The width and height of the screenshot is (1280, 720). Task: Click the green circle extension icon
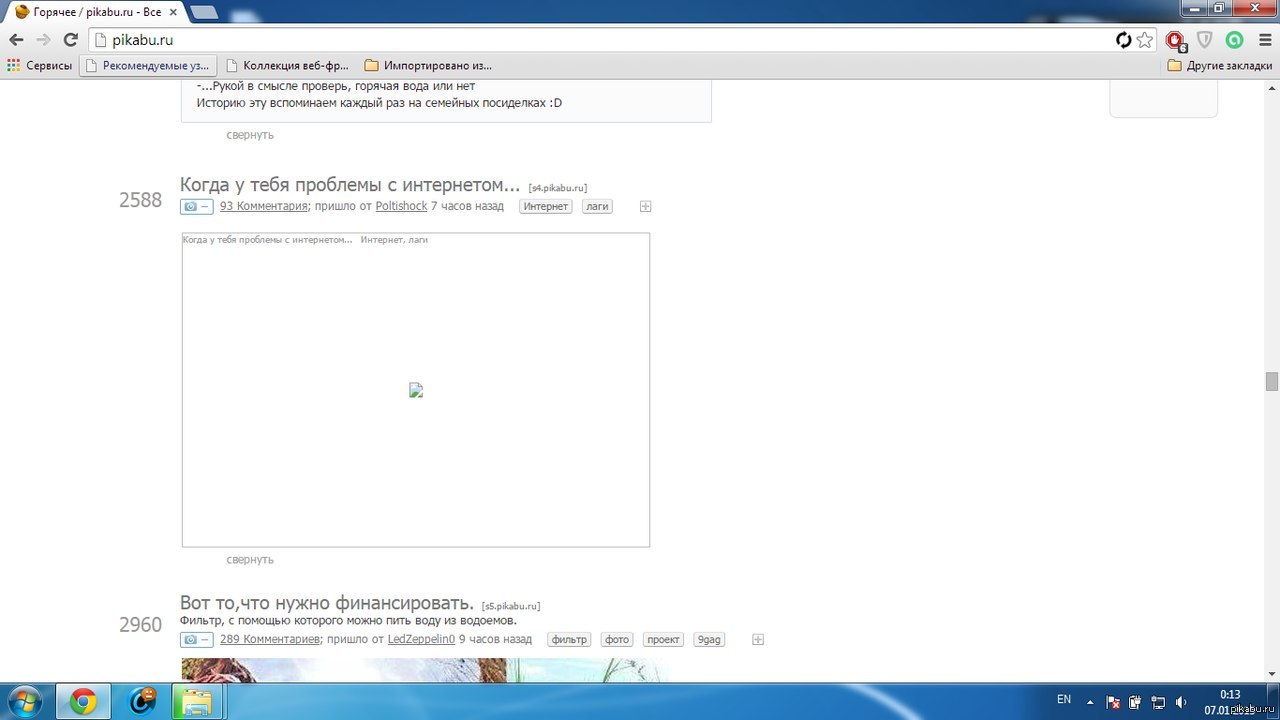pos(1235,40)
